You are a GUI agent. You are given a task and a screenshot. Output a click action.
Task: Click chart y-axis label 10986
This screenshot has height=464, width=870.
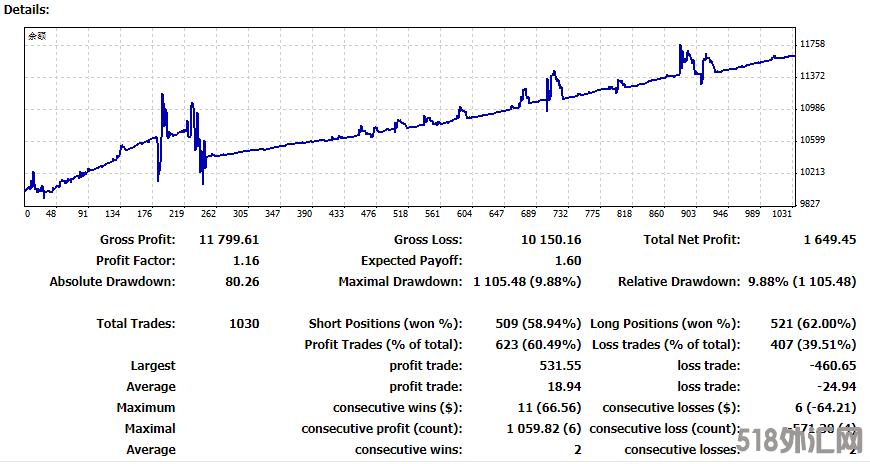812,108
